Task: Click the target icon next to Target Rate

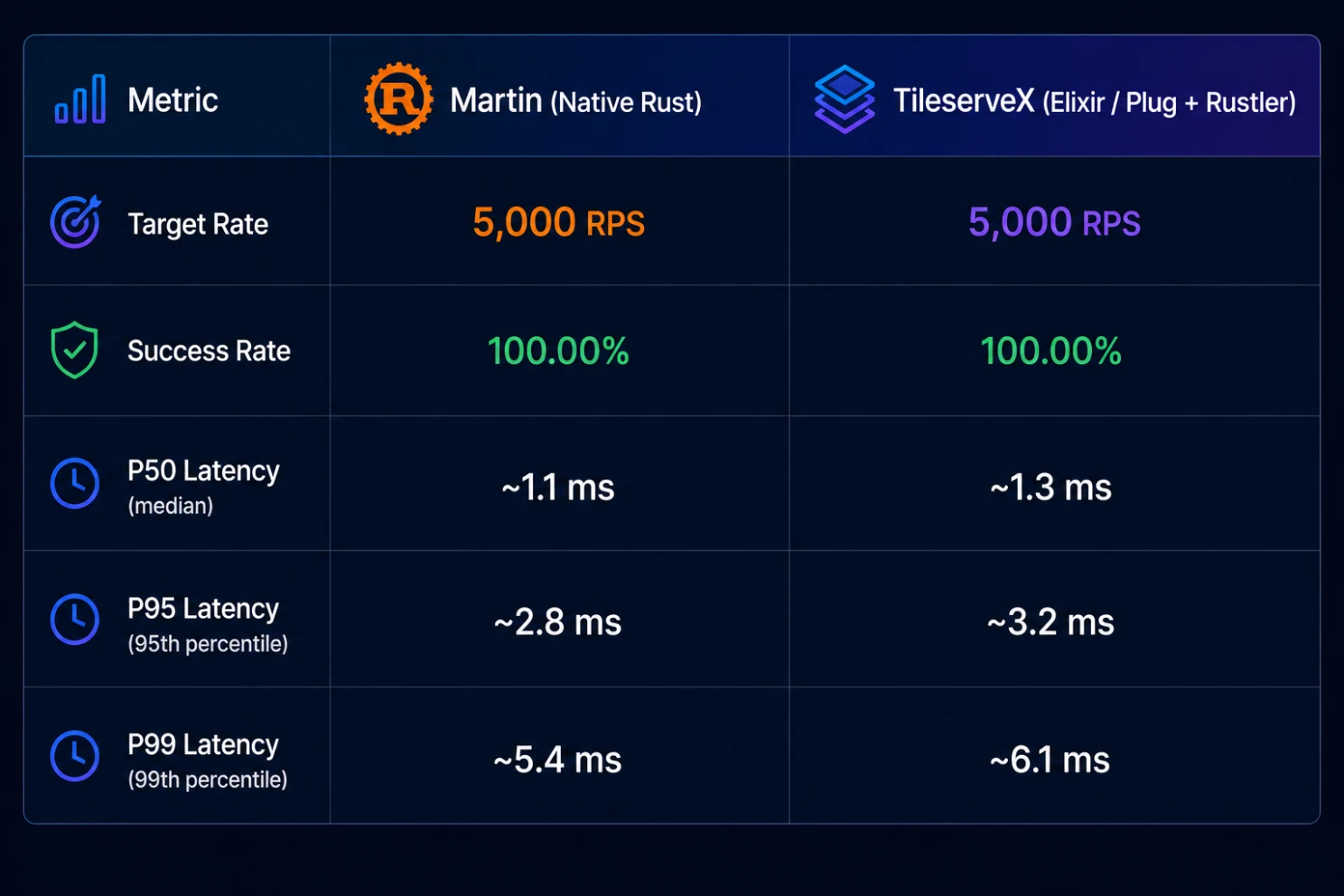Action: pyautogui.click(x=75, y=222)
